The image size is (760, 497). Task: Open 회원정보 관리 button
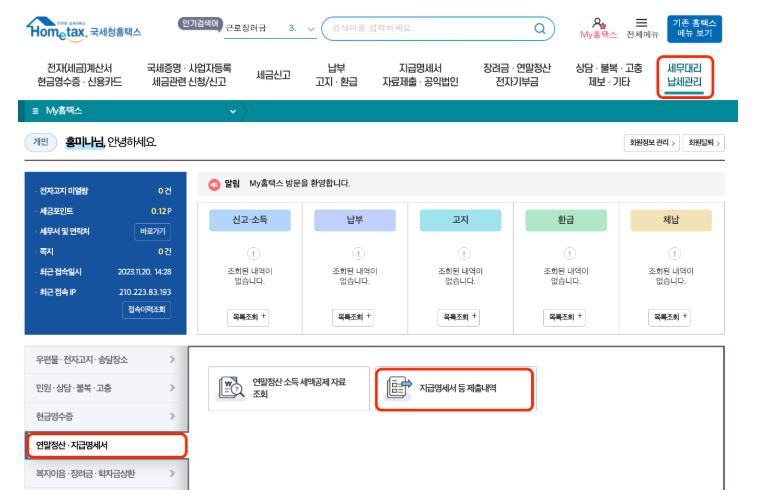651,143
